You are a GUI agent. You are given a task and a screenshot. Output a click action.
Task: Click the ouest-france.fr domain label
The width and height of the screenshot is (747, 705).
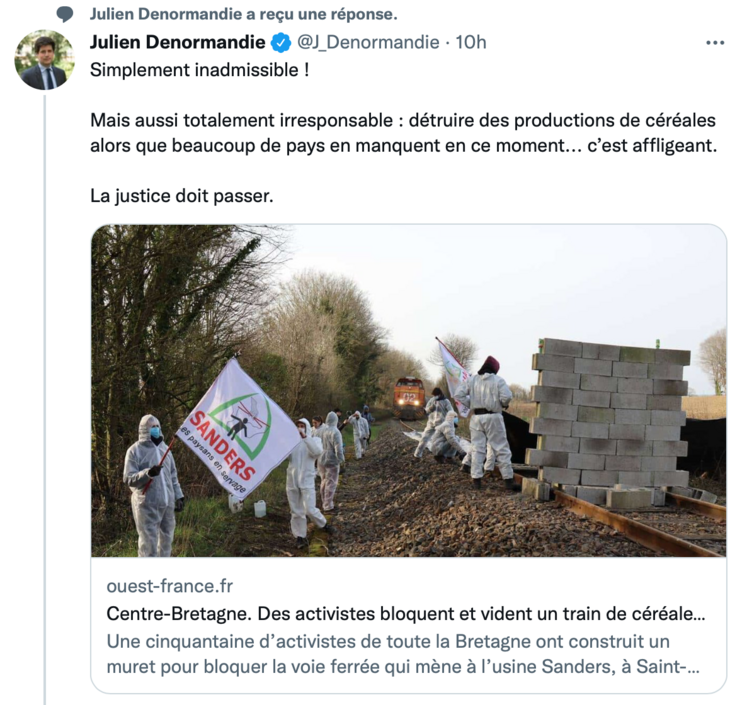click(x=170, y=586)
